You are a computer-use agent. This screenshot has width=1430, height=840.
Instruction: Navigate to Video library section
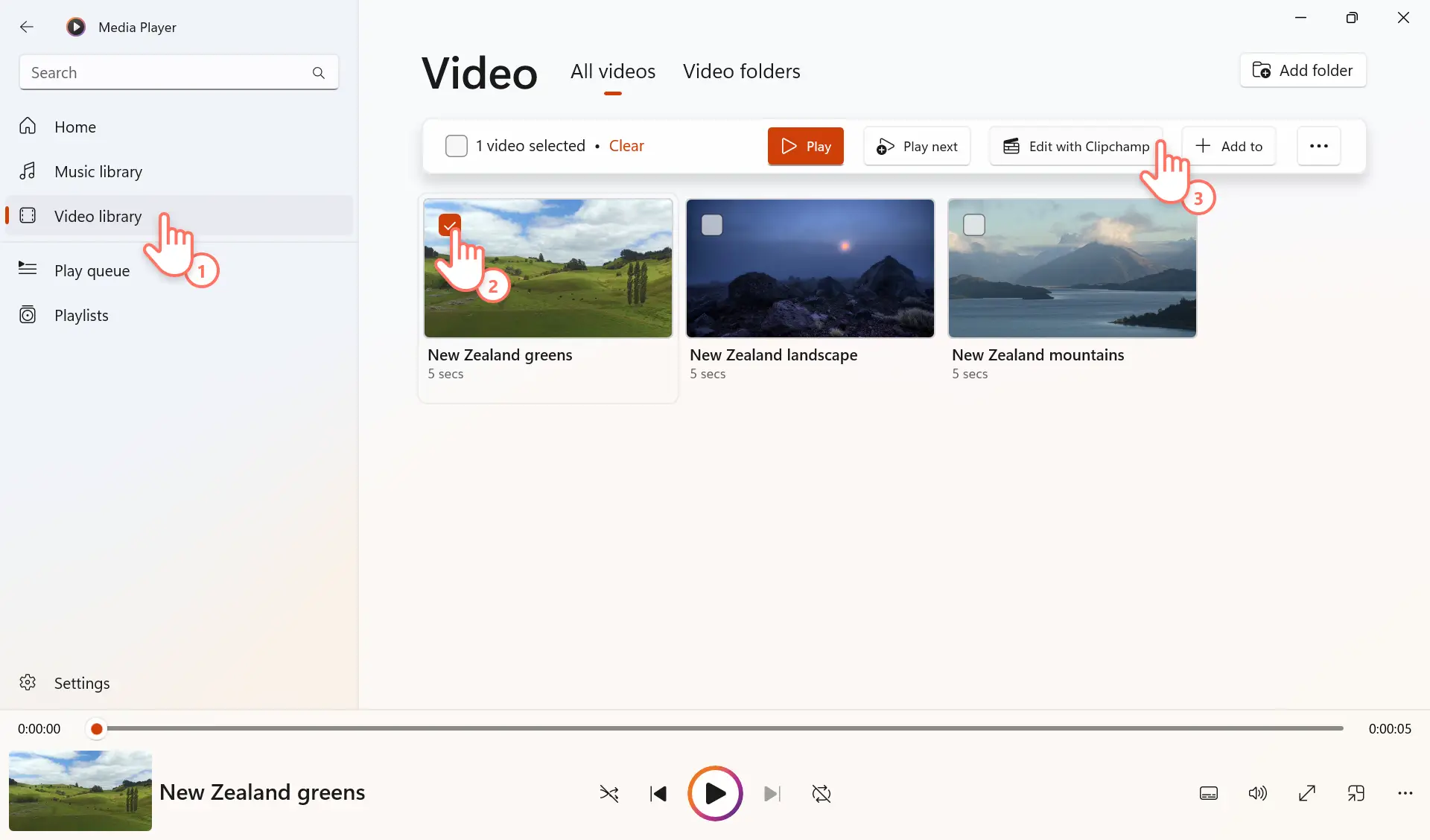click(x=97, y=215)
